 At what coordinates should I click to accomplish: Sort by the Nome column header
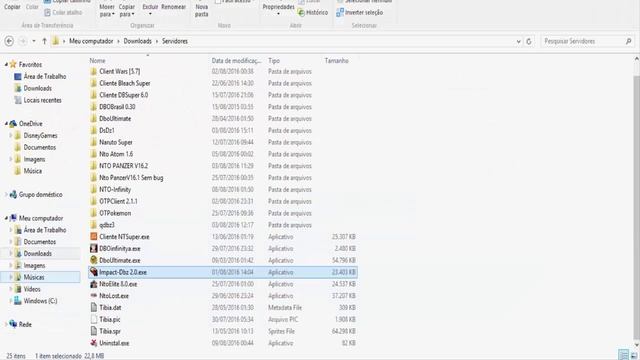pyautogui.click(x=97, y=60)
